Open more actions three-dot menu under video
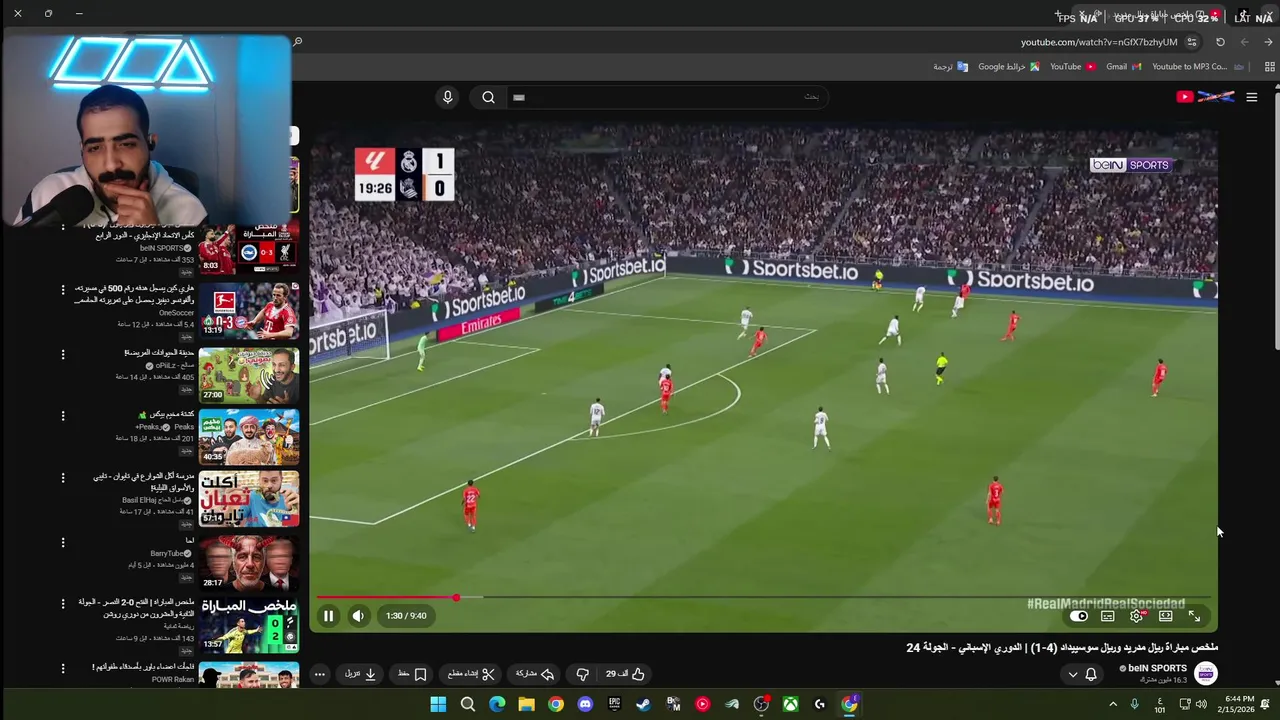The height and width of the screenshot is (720, 1280). (x=320, y=674)
